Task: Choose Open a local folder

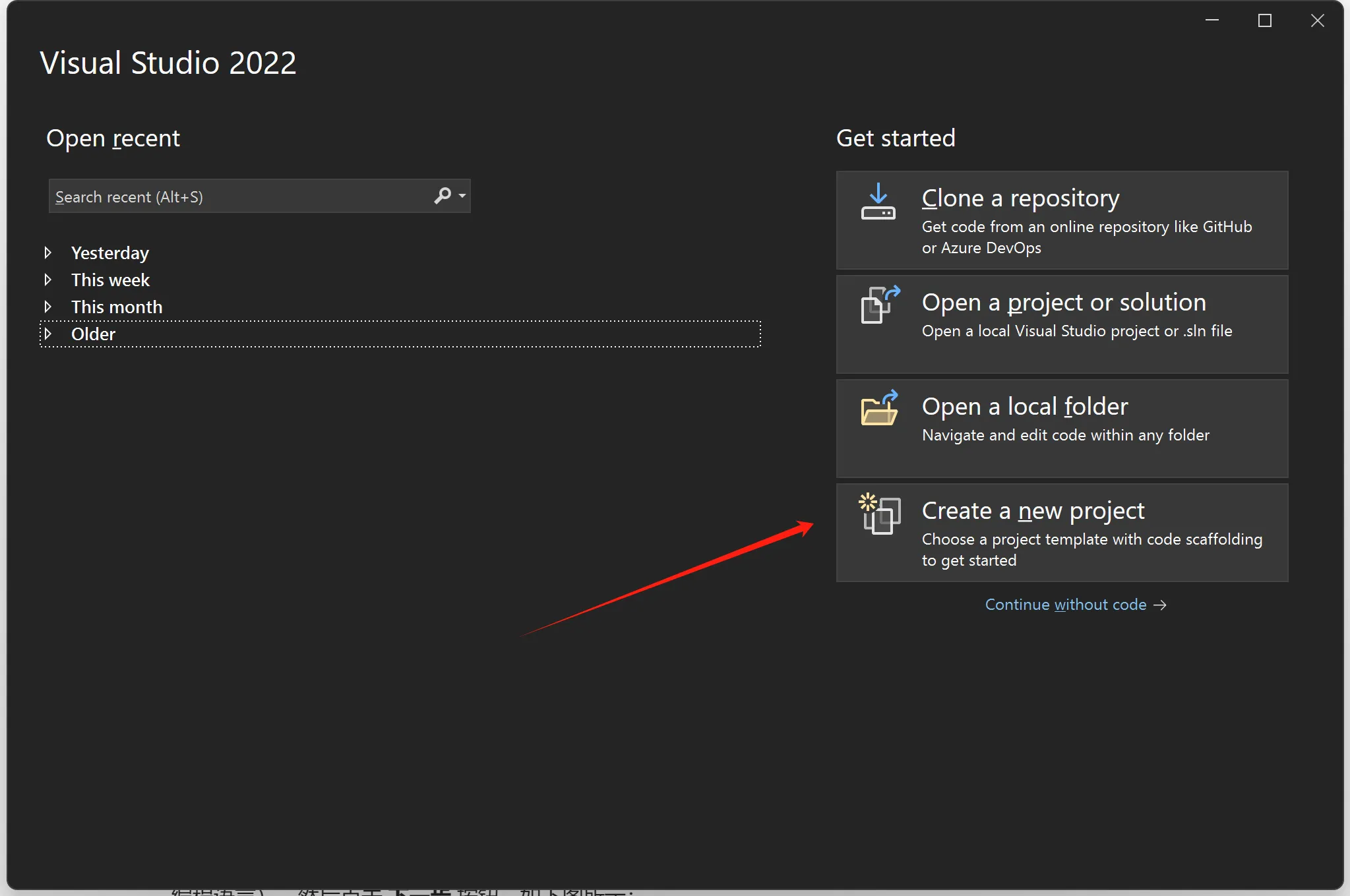Action: tap(1062, 429)
